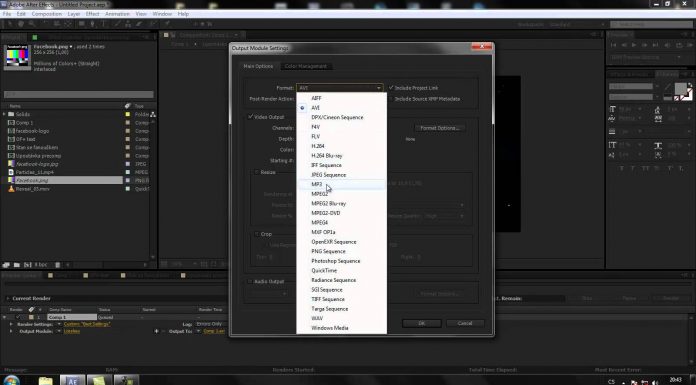The width and height of the screenshot is (696, 385).
Task: Expand the Render Settings row triangle
Action: [11, 324]
